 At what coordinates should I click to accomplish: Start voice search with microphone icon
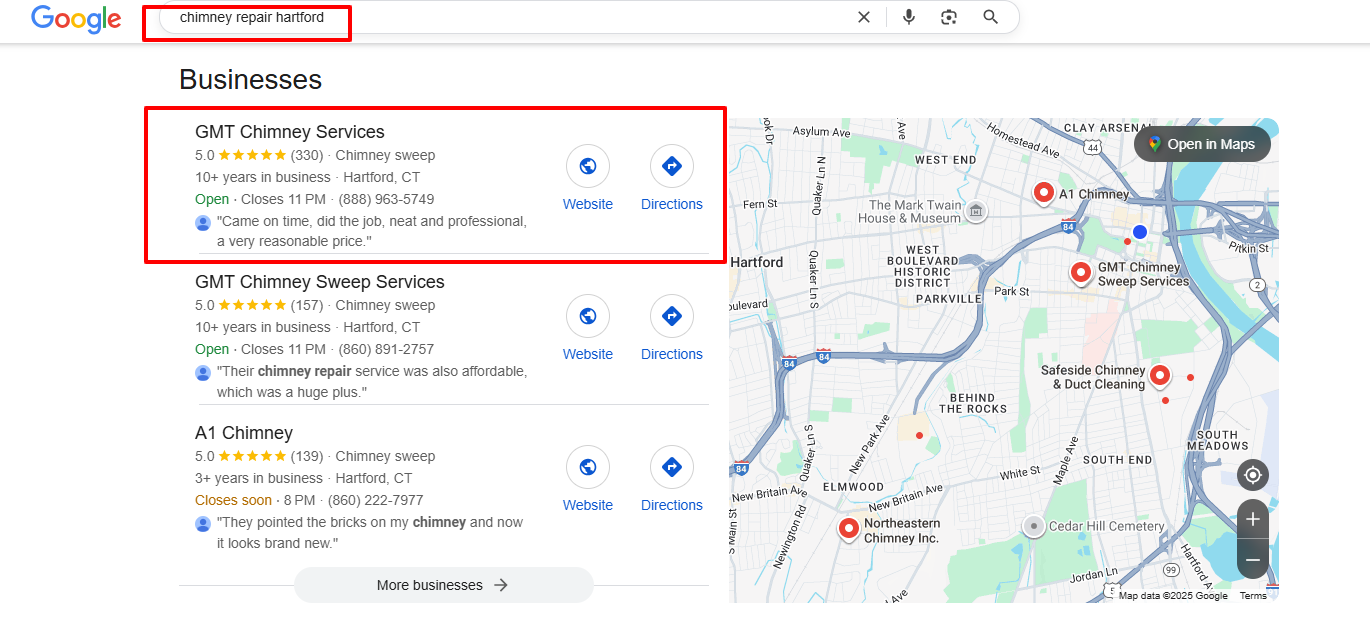[908, 17]
